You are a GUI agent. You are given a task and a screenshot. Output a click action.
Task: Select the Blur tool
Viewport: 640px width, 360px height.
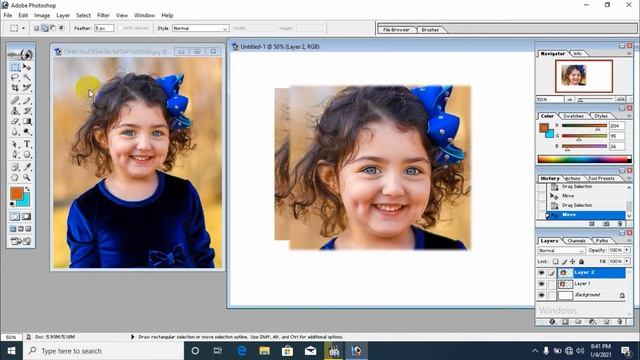click(15, 131)
